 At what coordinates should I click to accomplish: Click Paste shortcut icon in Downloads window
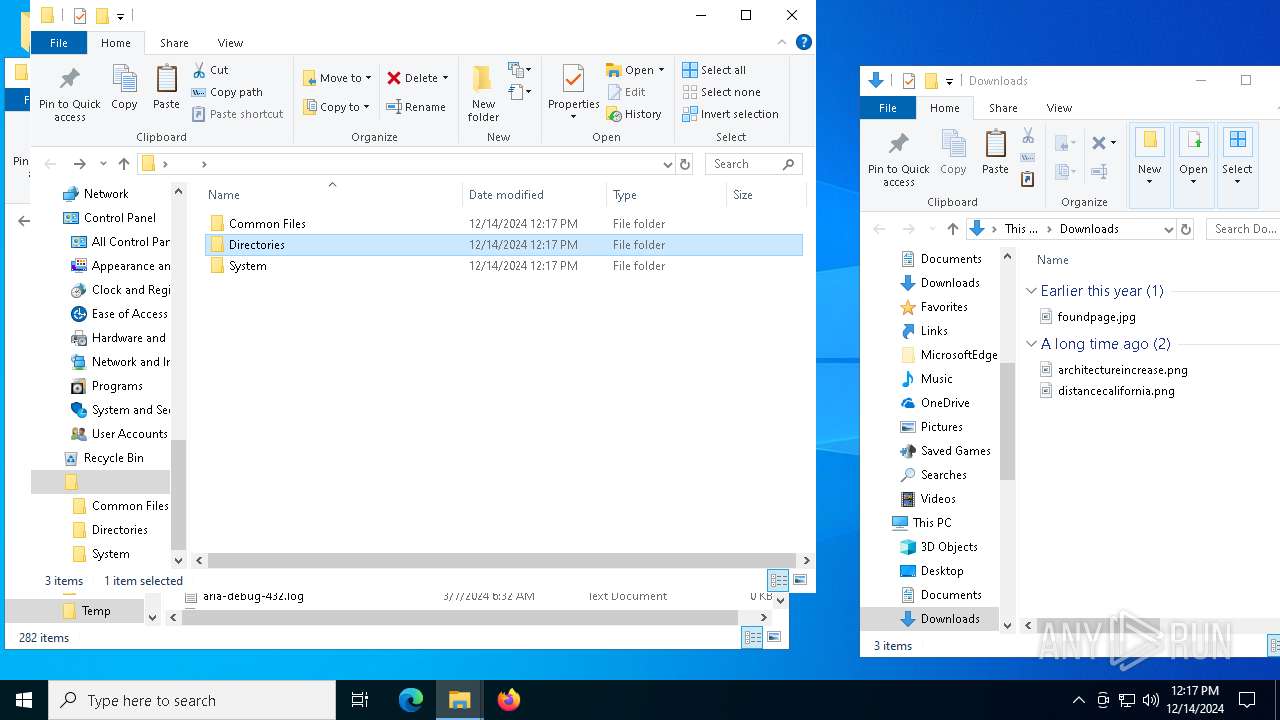click(x=1028, y=179)
